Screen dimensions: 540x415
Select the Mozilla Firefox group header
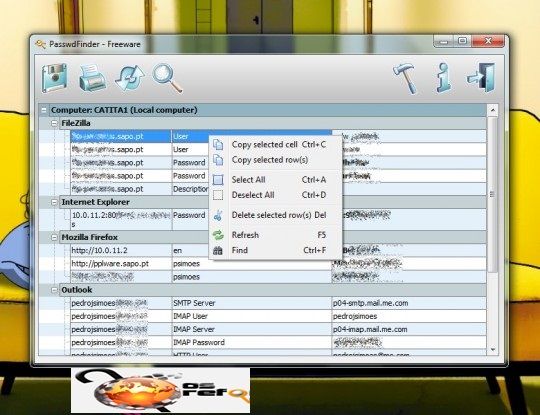click(x=273, y=237)
